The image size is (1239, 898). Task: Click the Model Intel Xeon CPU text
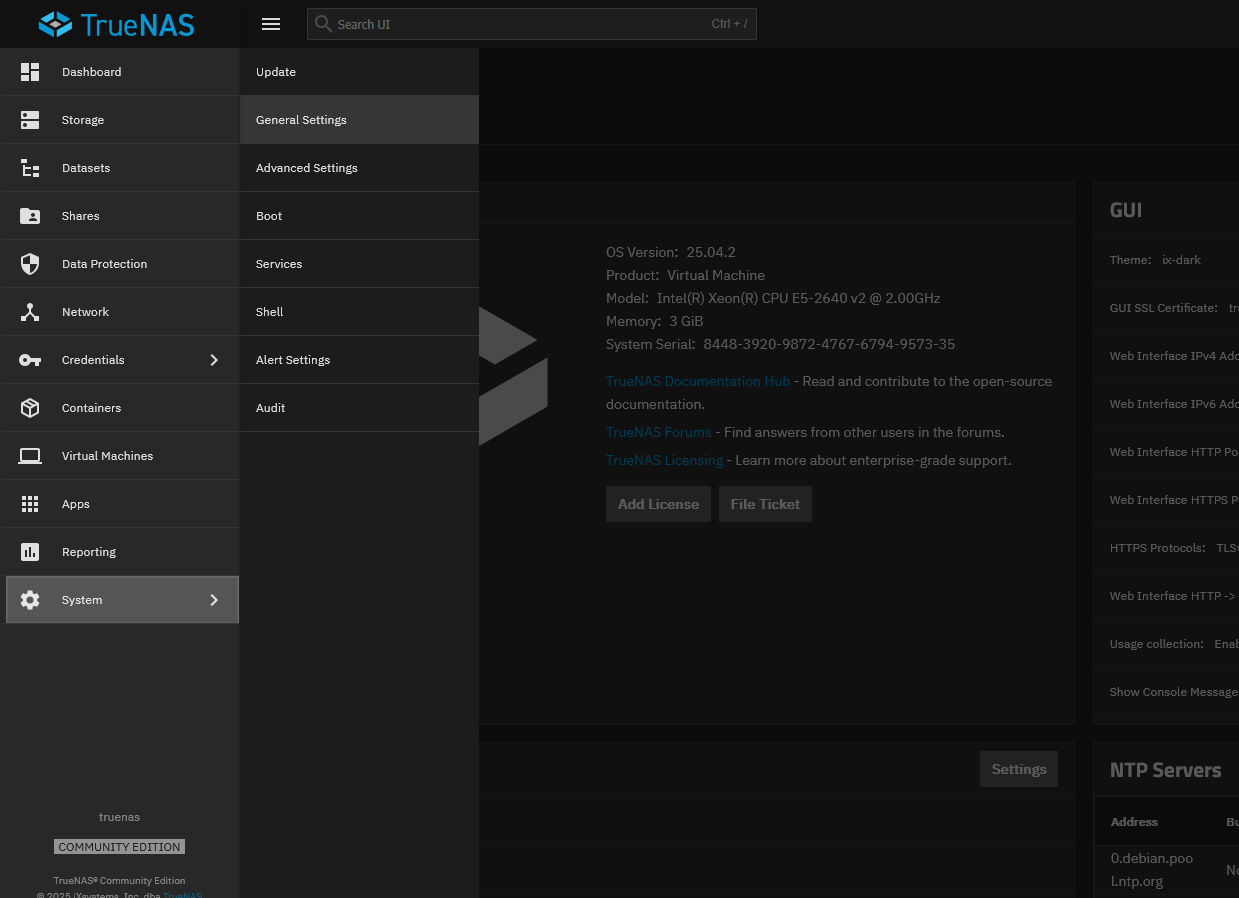coord(773,298)
